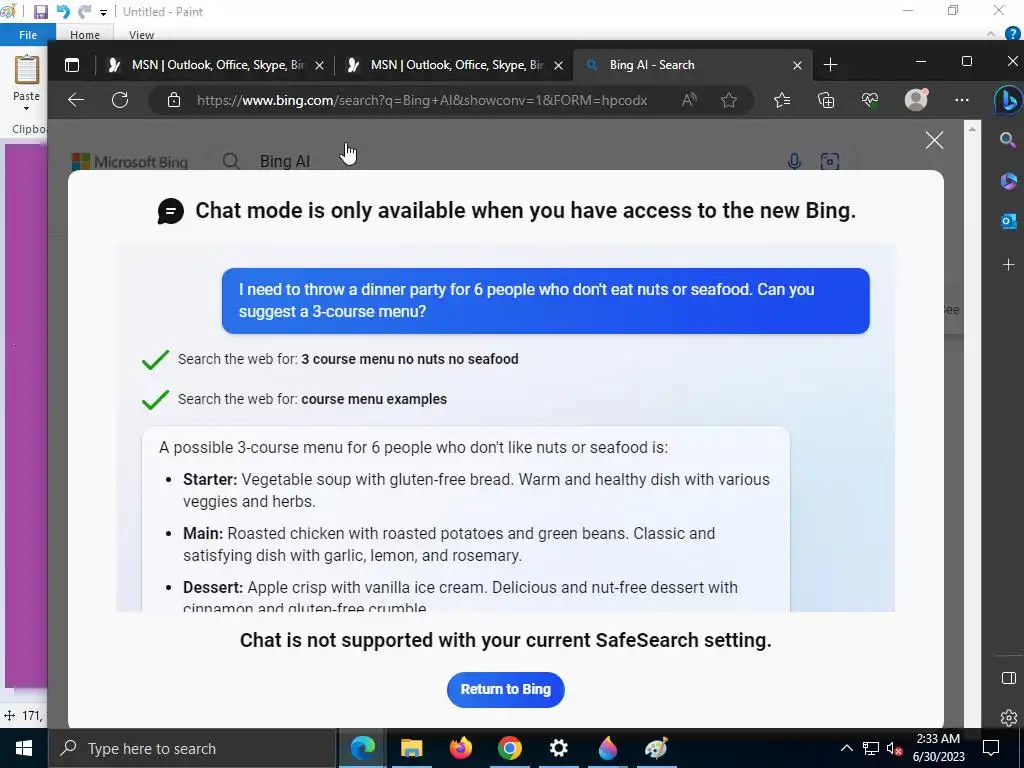Open sidebar settings gear
This screenshot has width=1024, height=768.
(x=1008, y=718)
